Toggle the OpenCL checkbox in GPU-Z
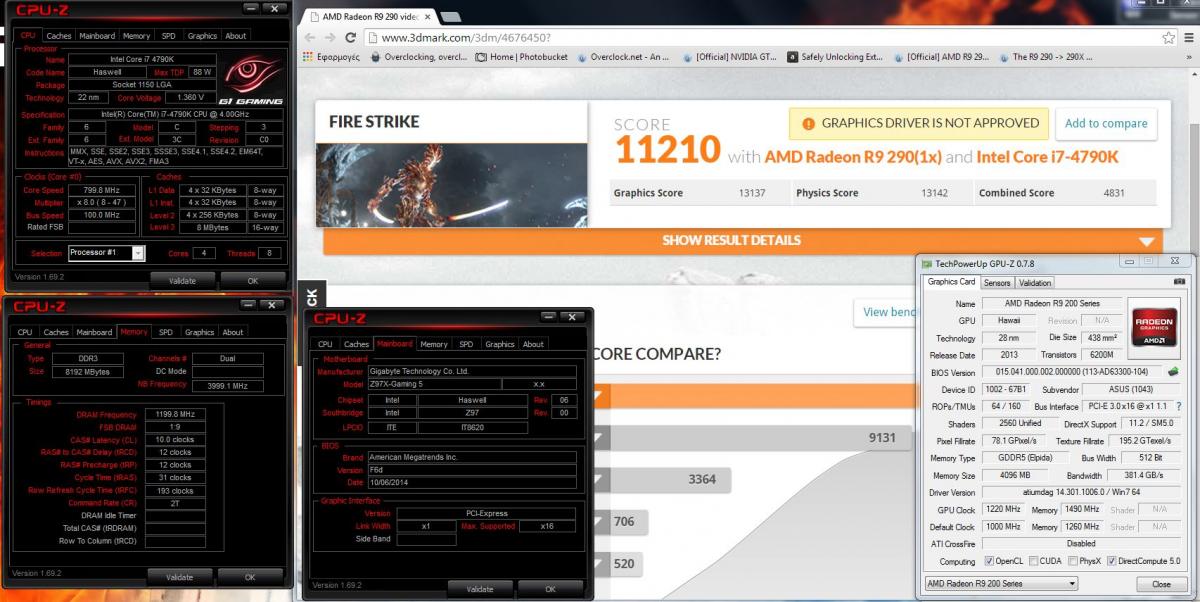 click(989, 561)
